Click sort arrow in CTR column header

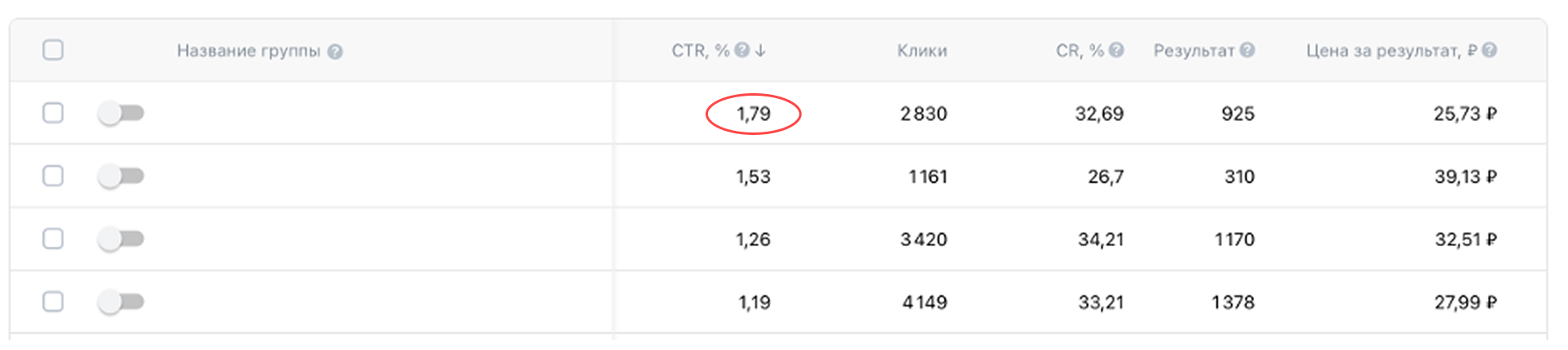coord(760,51)
